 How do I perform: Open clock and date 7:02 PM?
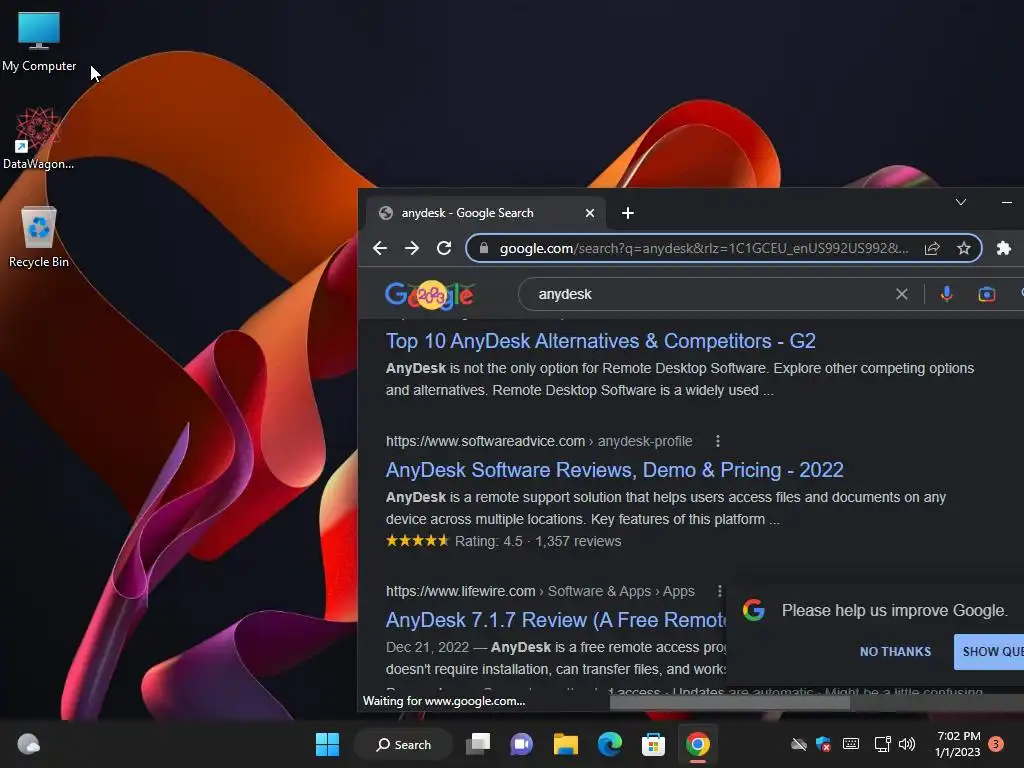click(957, 744)
